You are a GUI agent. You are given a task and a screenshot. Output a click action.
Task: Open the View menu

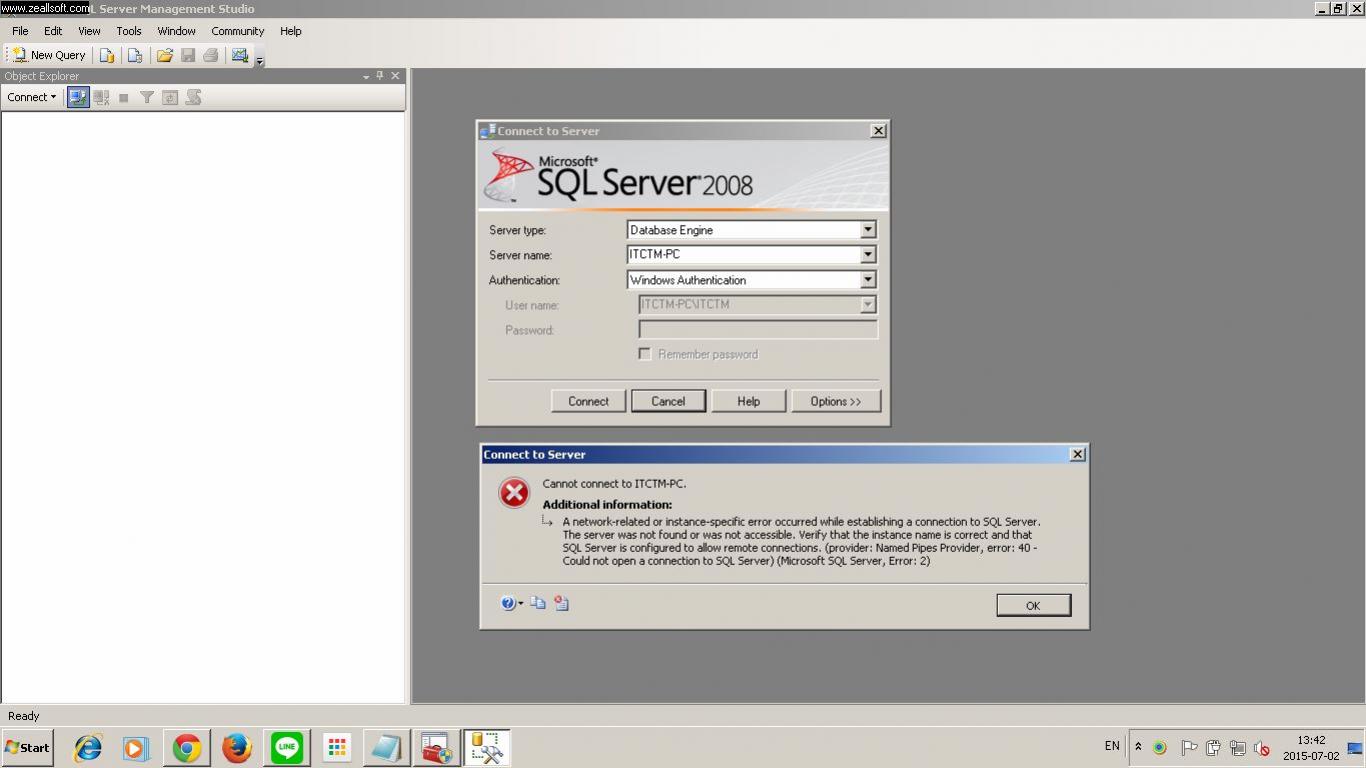(89, 31)
